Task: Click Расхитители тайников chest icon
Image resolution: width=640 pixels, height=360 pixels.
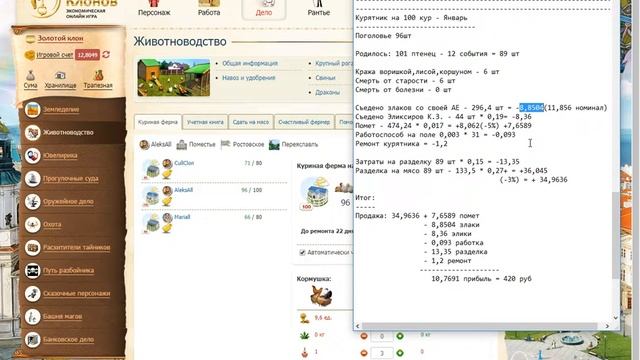Action: click(32, 247)
